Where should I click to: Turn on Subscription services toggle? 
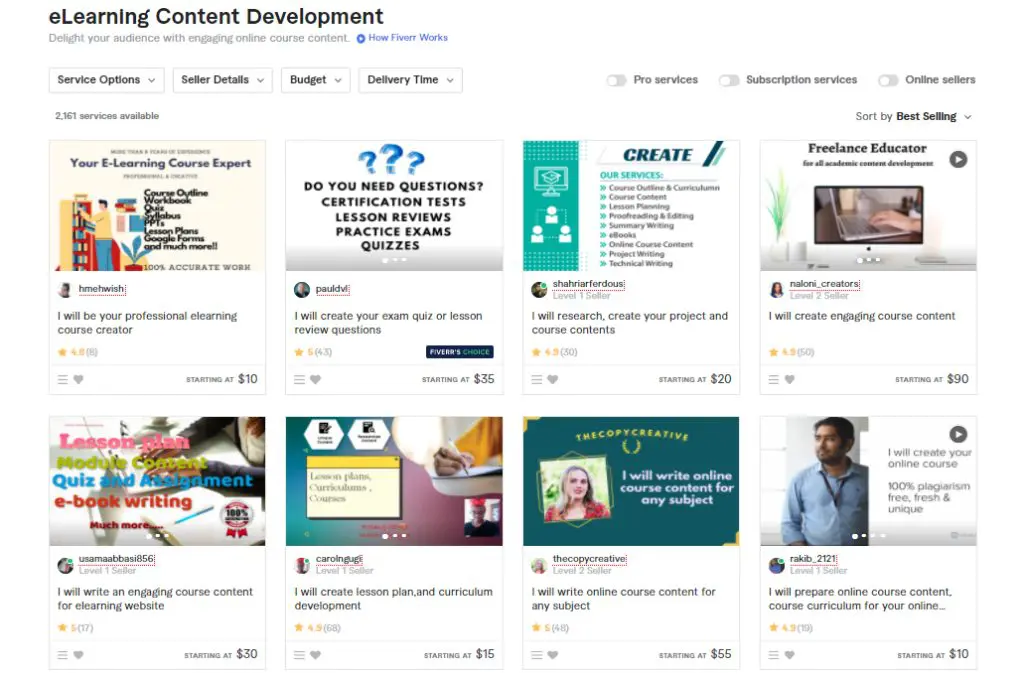(729, 80)
